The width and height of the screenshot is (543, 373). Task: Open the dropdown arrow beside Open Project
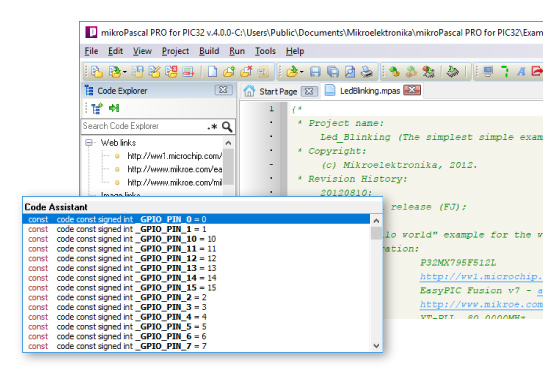(125, 72)
